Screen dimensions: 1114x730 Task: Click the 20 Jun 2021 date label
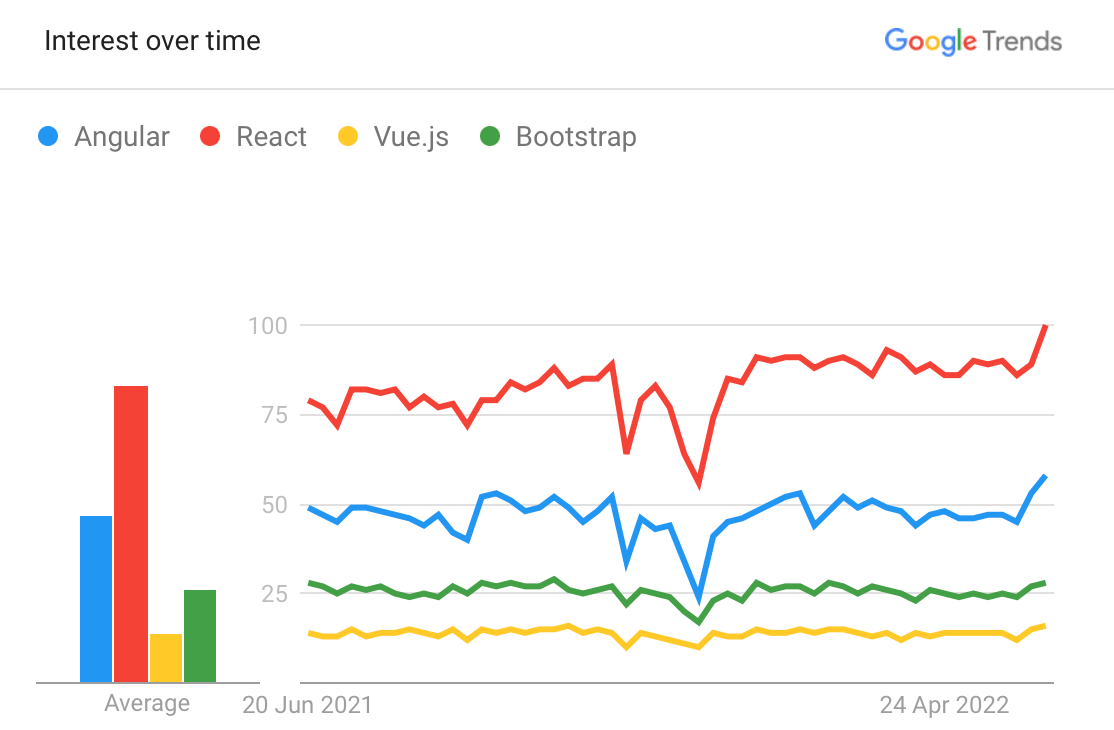coord(307,705)
